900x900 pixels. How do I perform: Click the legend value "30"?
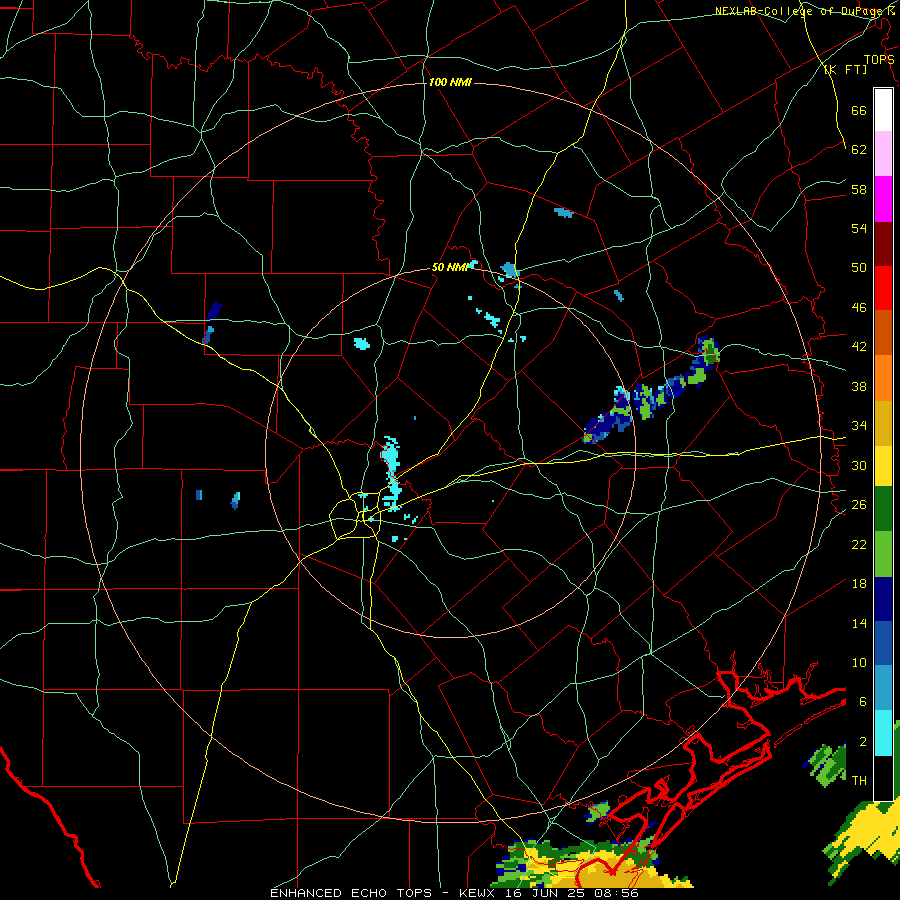pos(859,465)
